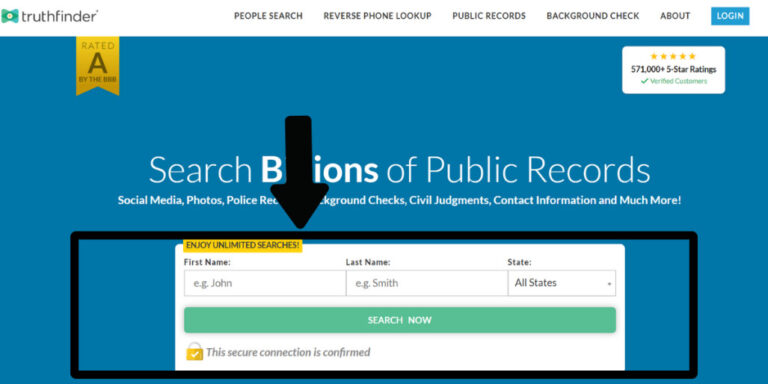Click the Login button
Screen dimensions: 768x384
730,16
